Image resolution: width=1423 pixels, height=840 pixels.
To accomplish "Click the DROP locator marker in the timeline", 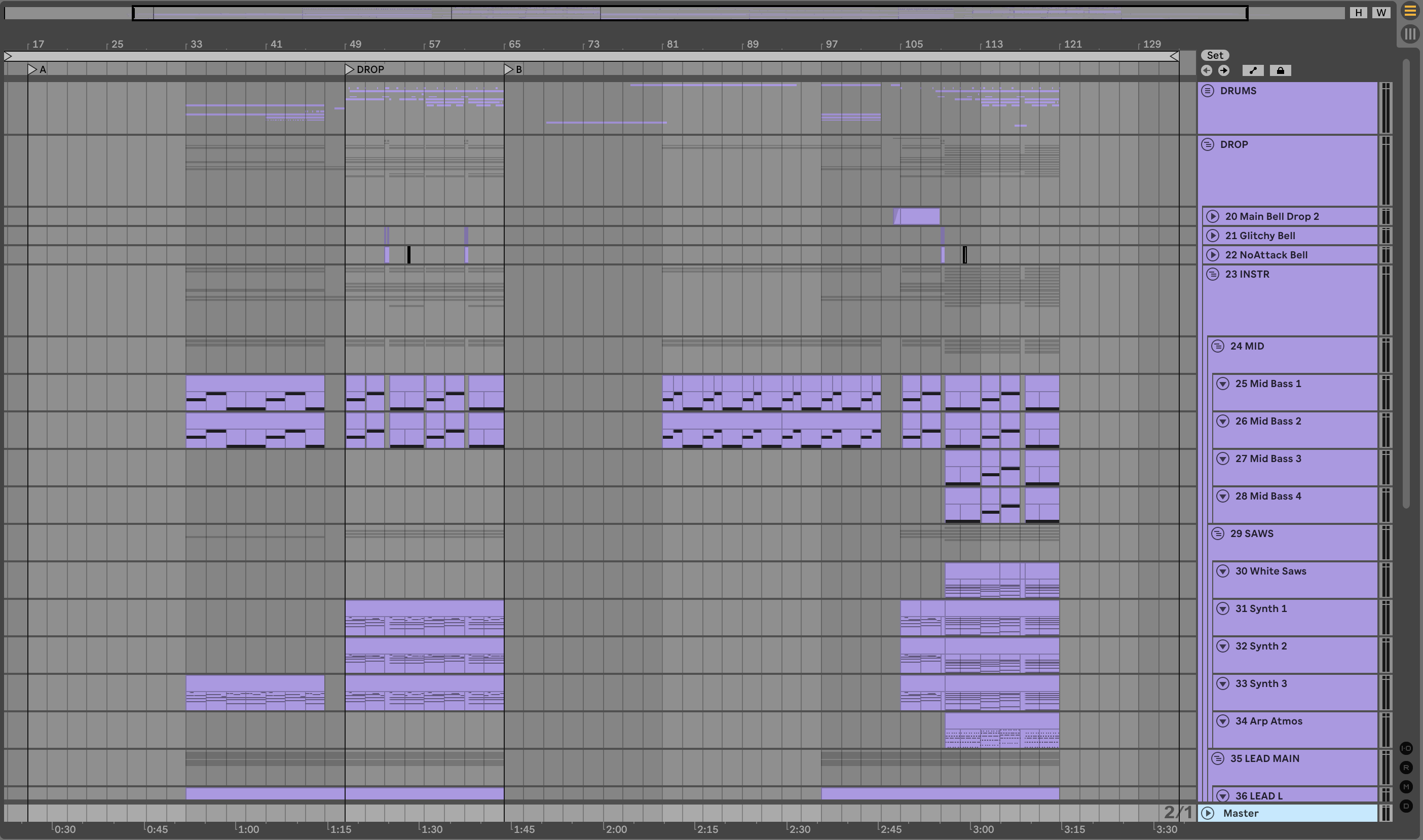I will tap(350, 69).
